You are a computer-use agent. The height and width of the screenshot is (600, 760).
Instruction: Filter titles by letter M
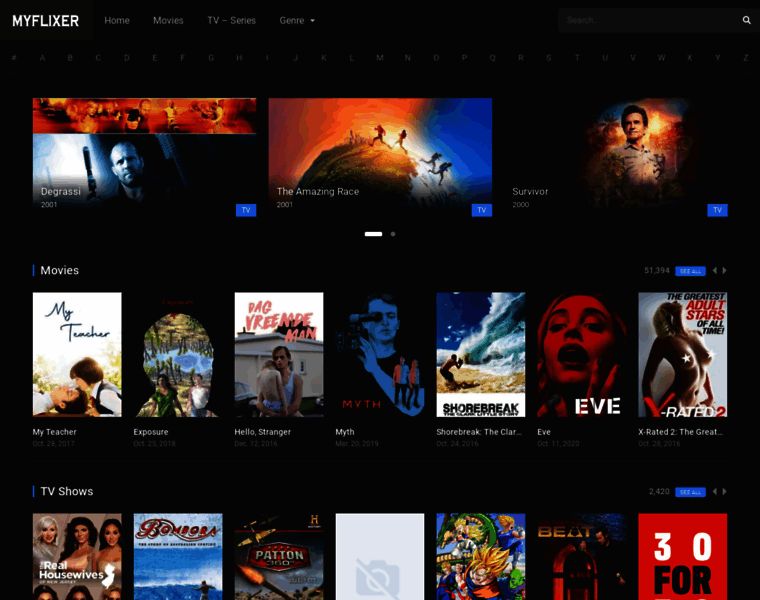tap(380, 58)
